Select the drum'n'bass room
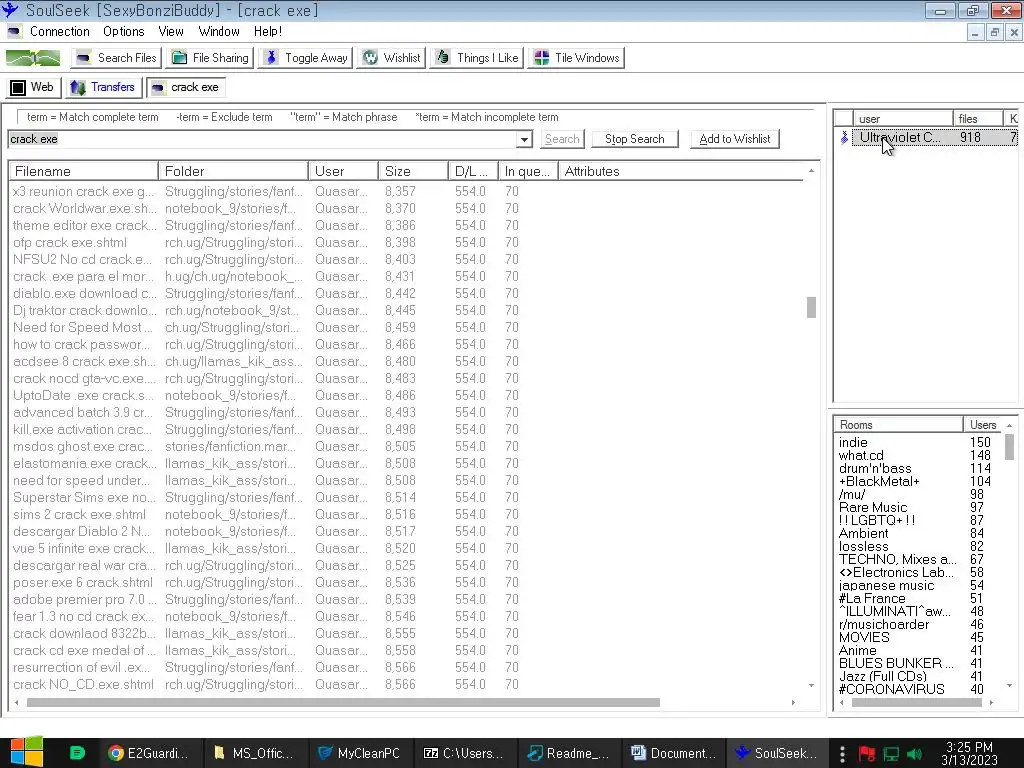 [875, 469]
